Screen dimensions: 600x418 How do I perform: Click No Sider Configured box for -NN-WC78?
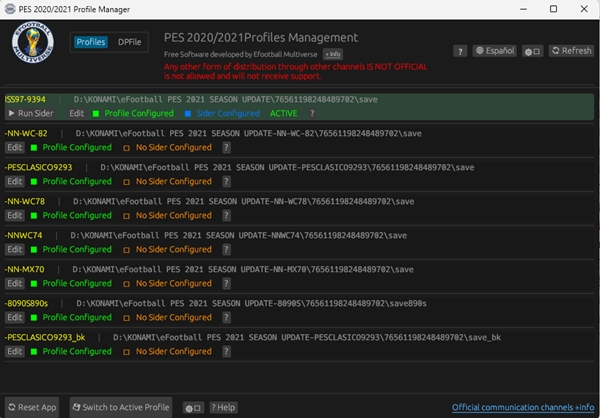pos(127,216)
